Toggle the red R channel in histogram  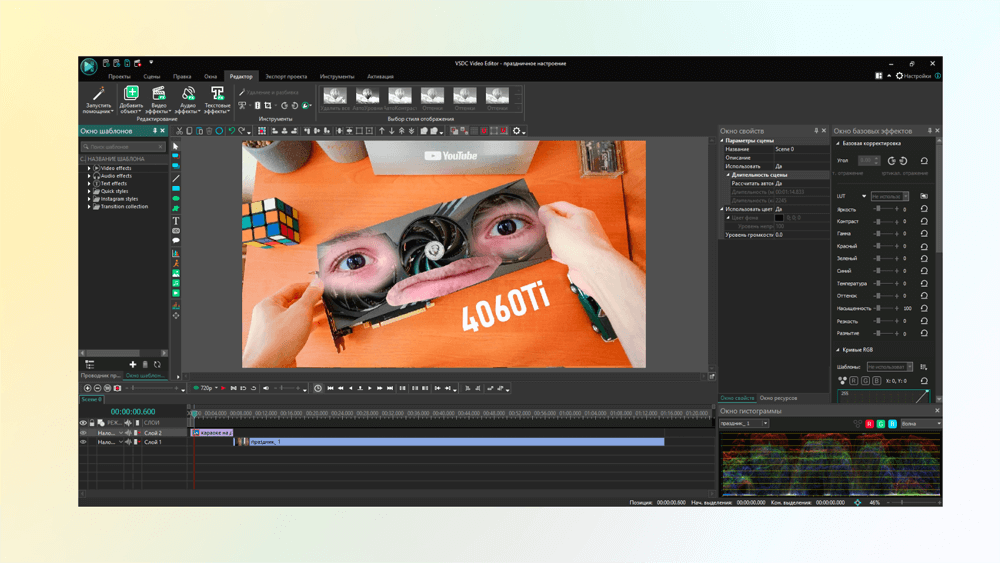[x=869, y=424]
